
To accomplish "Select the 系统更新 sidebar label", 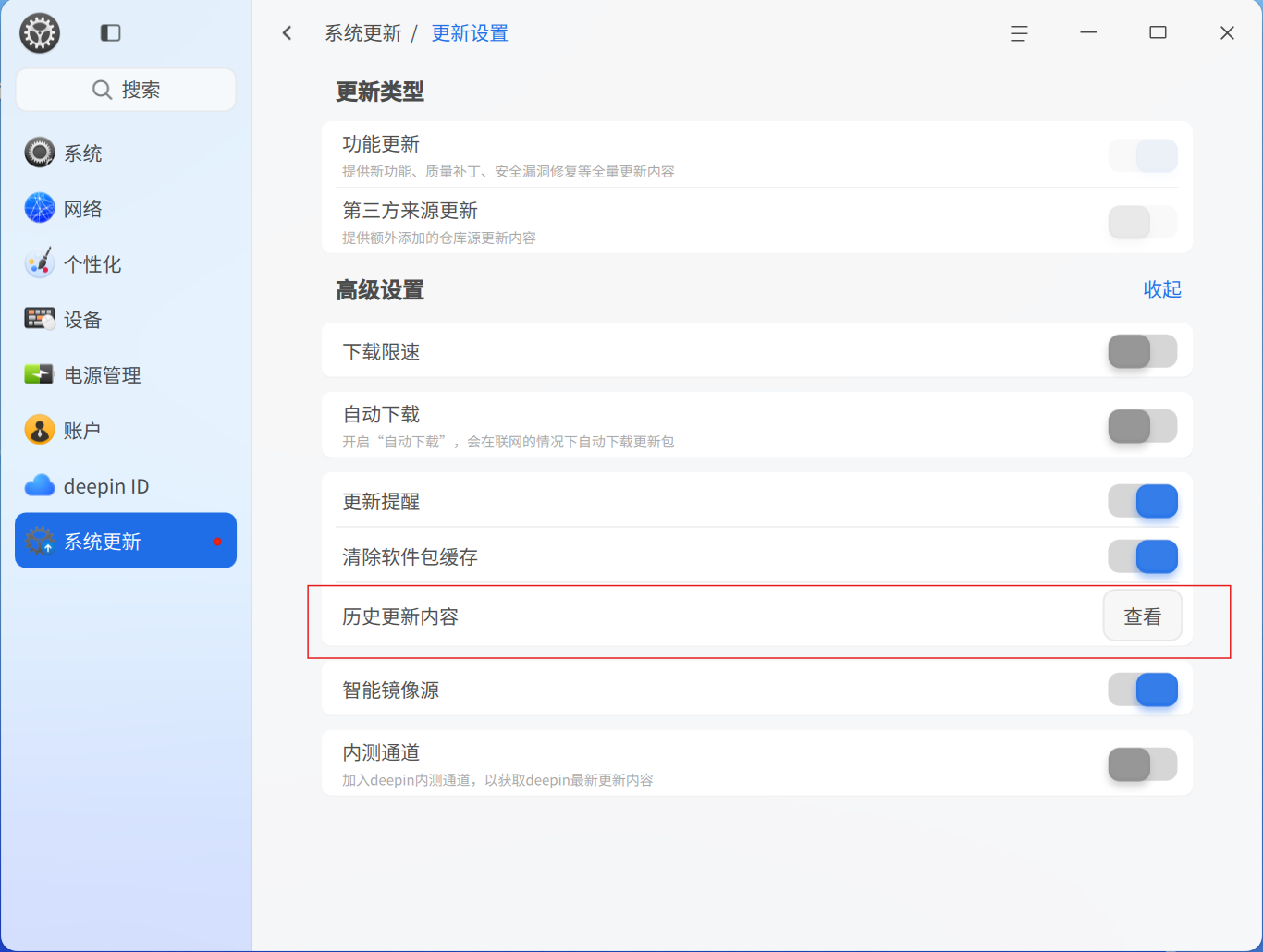I will coord(103,542).
